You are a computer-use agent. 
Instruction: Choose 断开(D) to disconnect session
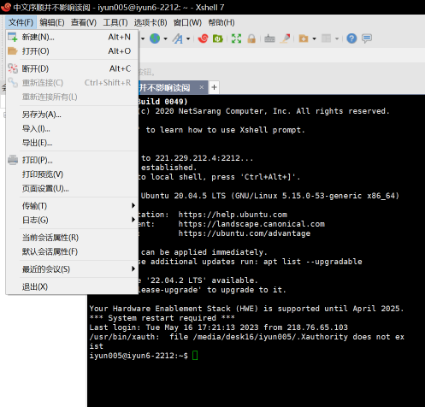coord(72,69)
